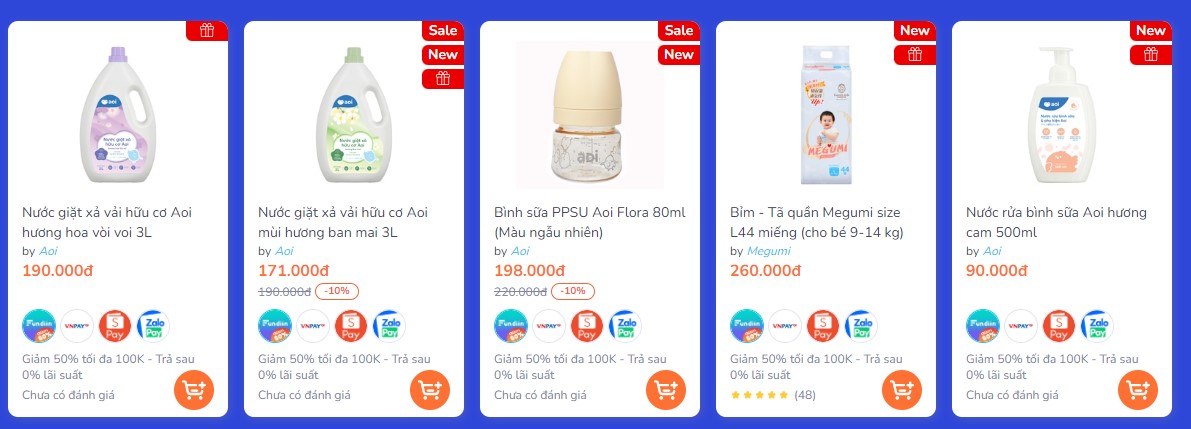Add Aoi hoa vòi voi detergent to cart
Viewport: 1191px width, 429px height.
tap(194, 390)
